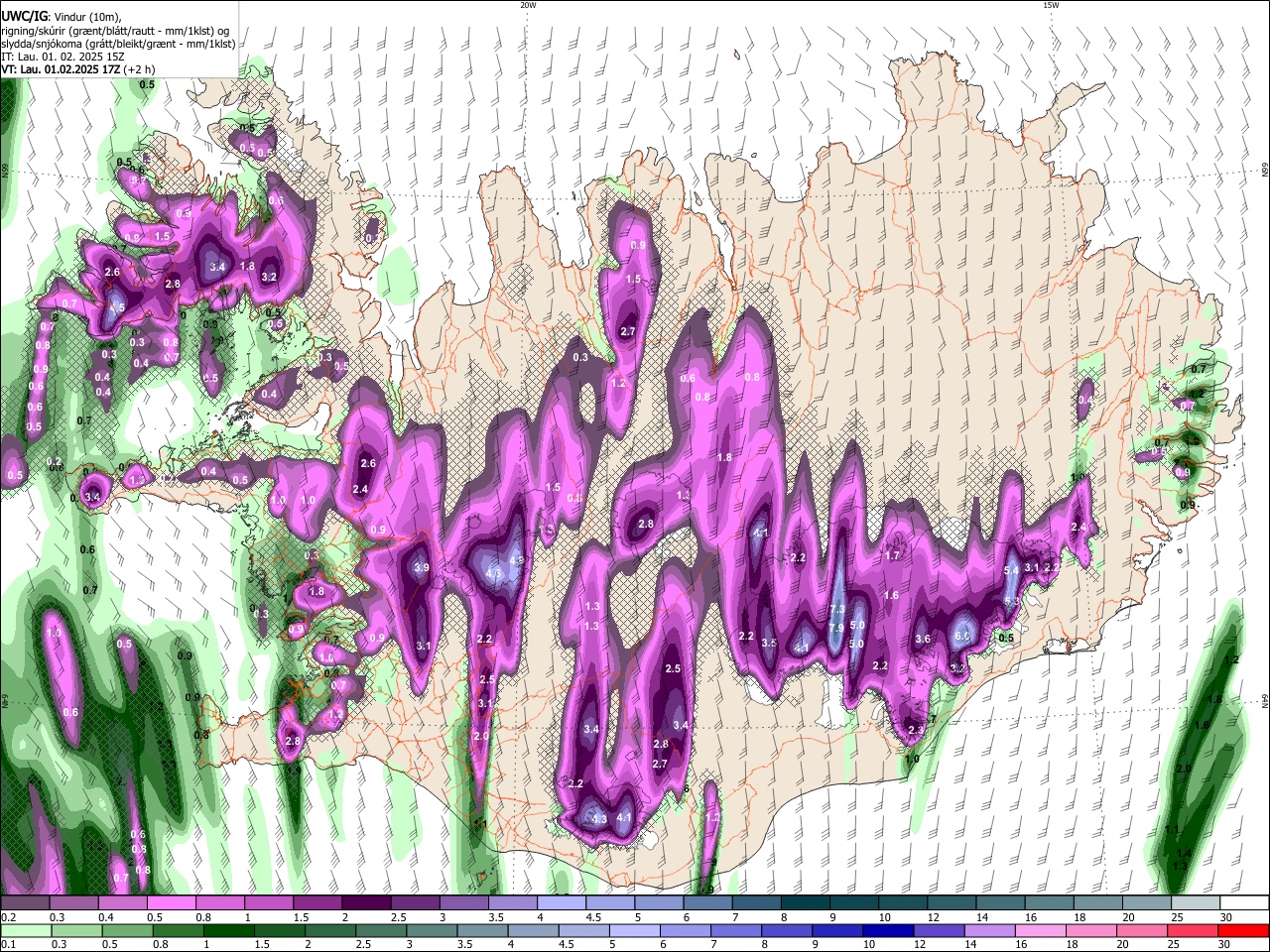Pick the darkest green swatch labeled 1 in lower legend
Screen dimensions: 1270x952
pos(228,930)
